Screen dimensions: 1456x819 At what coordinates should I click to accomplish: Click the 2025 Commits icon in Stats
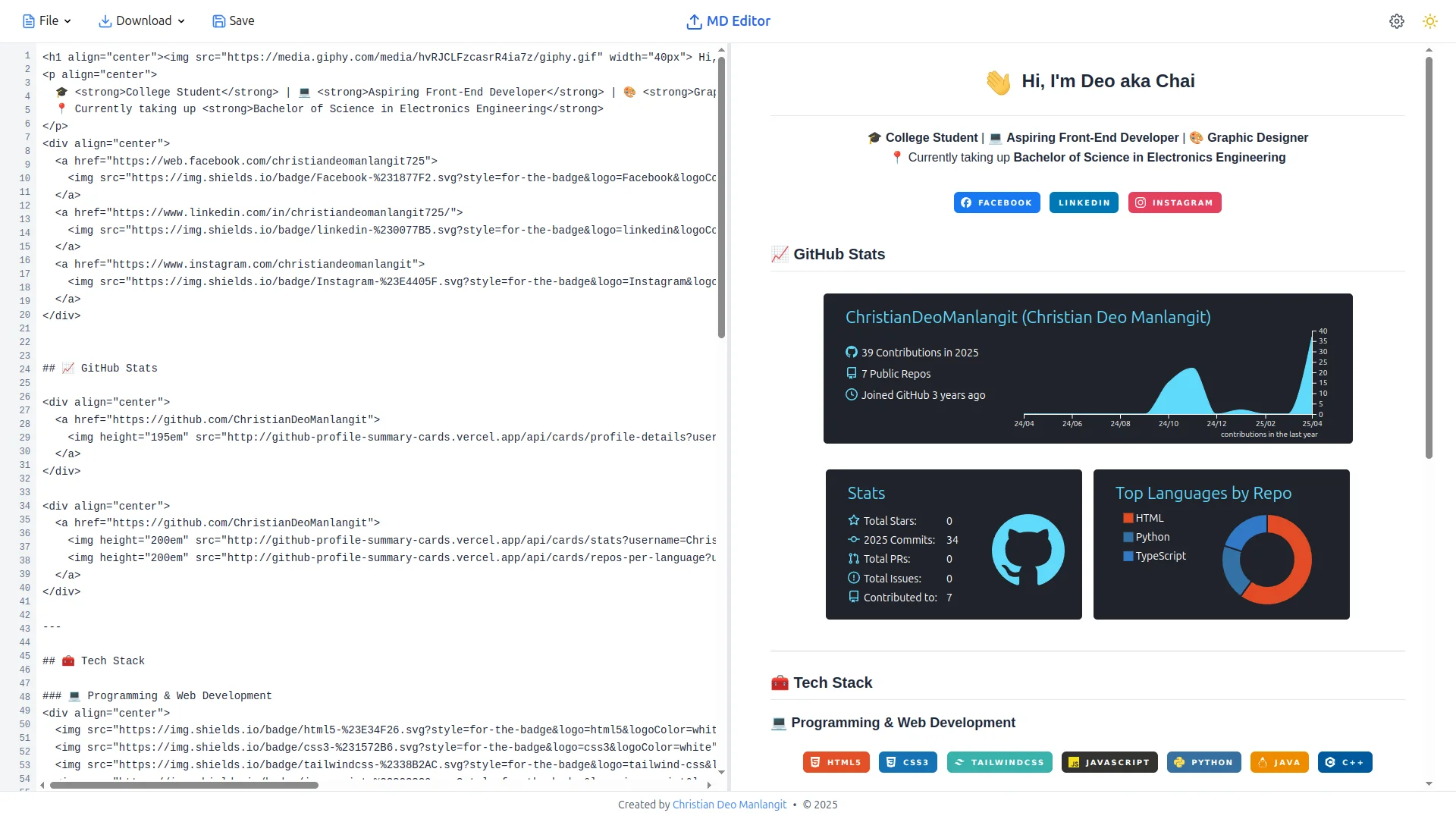click(x=854, y=539)
